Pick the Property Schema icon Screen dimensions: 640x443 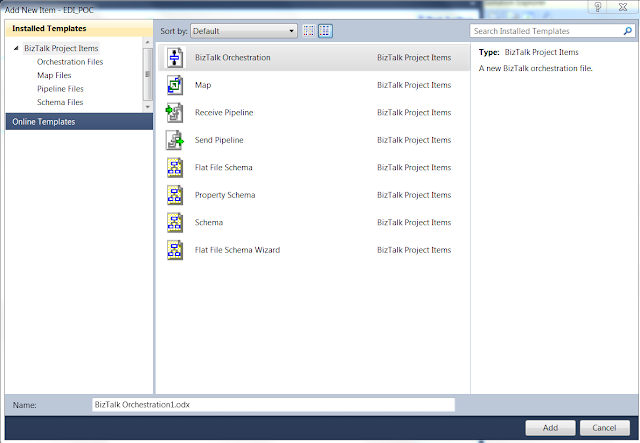pos(175,195)
